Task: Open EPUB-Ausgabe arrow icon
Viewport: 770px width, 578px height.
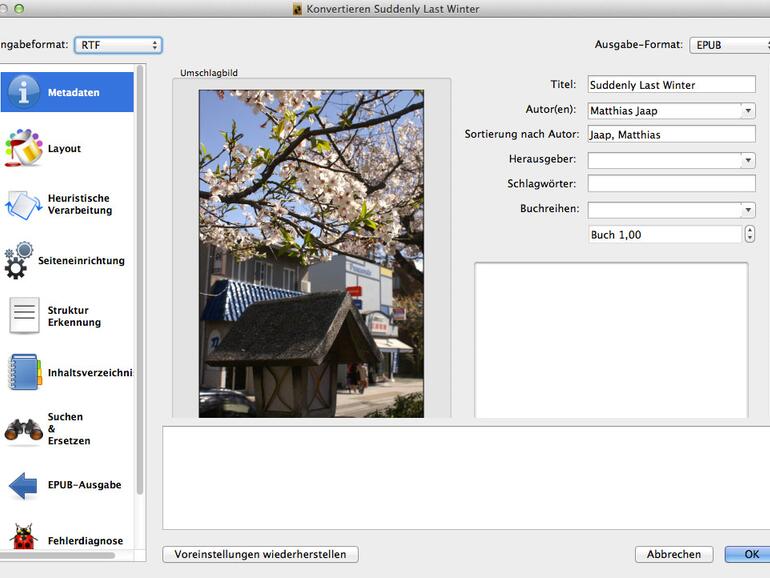Action: click(x=23, y=485)
